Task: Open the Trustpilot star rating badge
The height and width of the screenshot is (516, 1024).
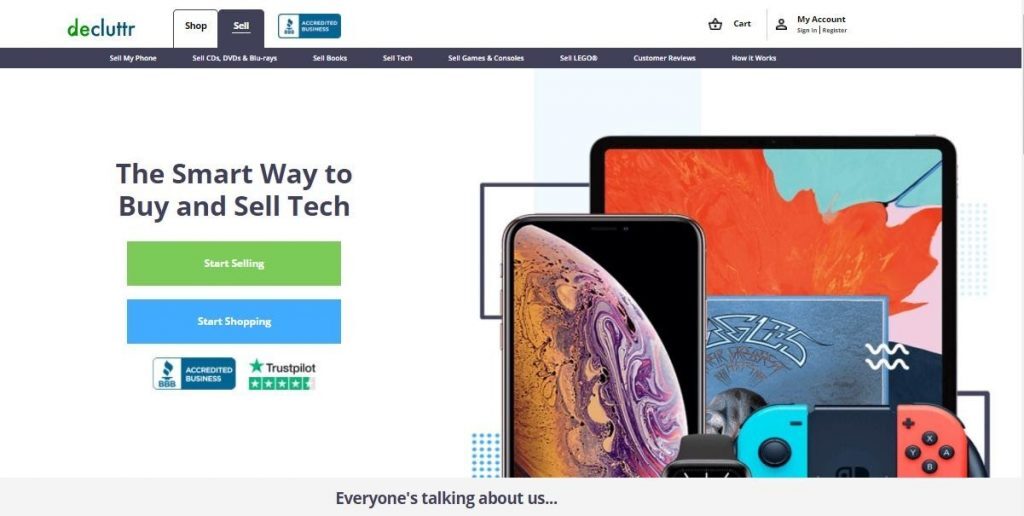Action: click(x=282, y=374)
